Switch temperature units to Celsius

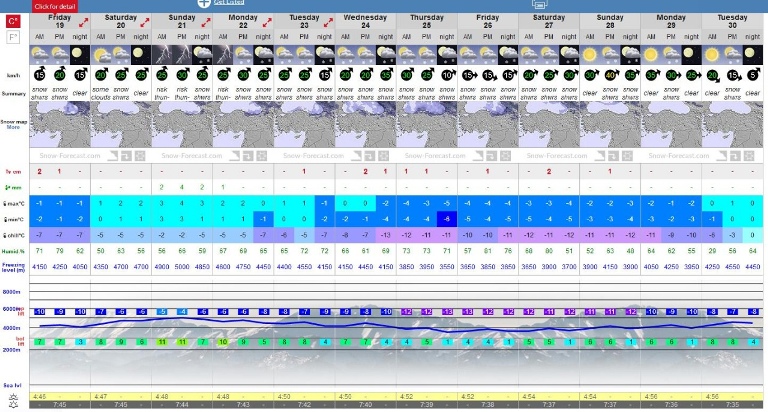[x=14, y=20]
